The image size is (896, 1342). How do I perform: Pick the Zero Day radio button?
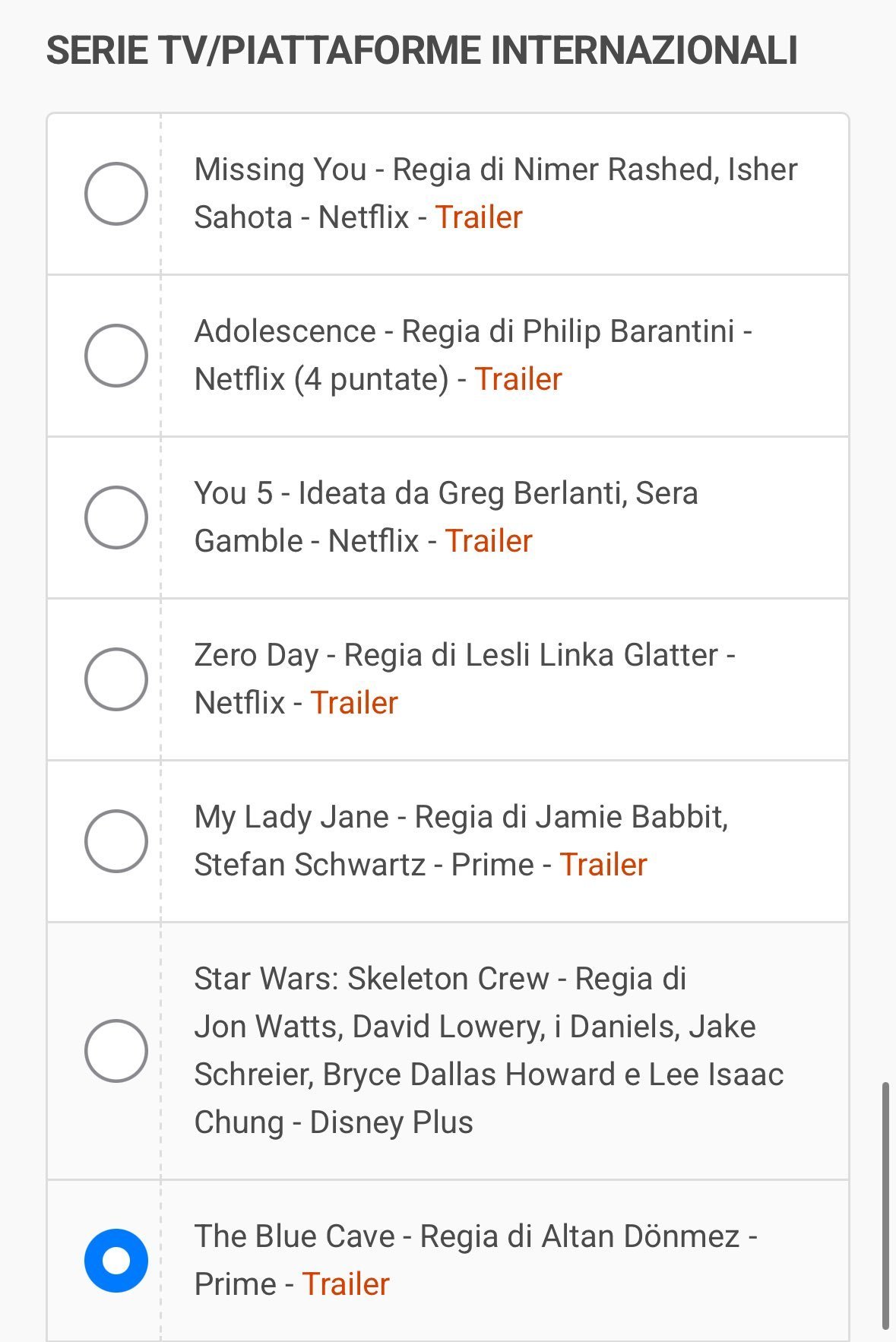tap(116, 679)
